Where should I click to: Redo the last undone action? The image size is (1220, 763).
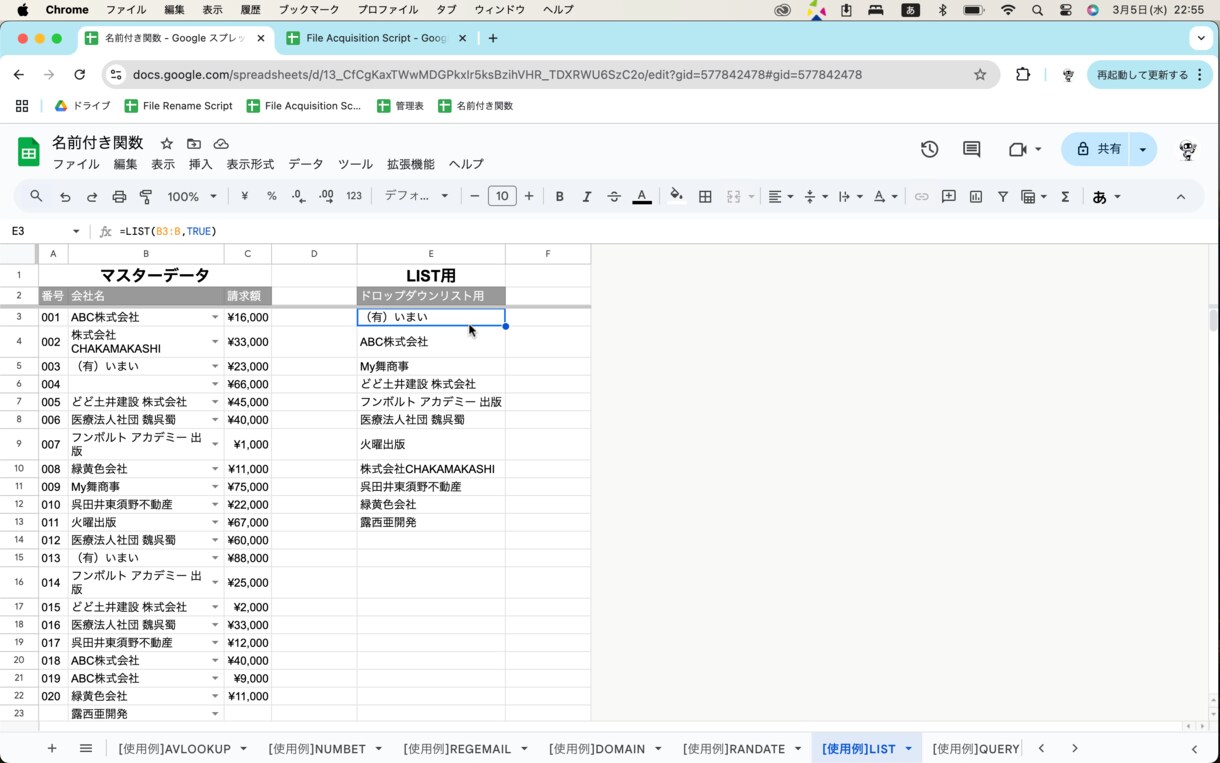[92, 197]
